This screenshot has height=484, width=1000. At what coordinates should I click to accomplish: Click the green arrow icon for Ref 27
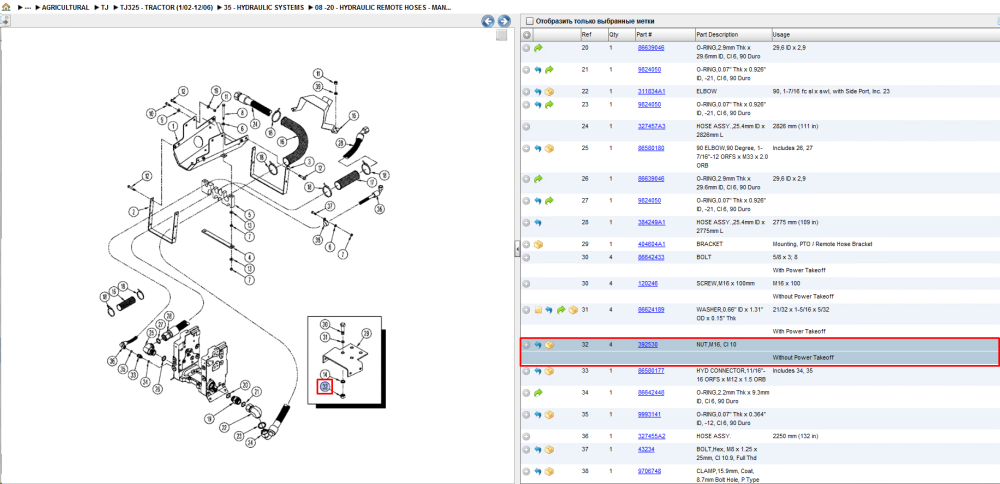coord(549,201)
